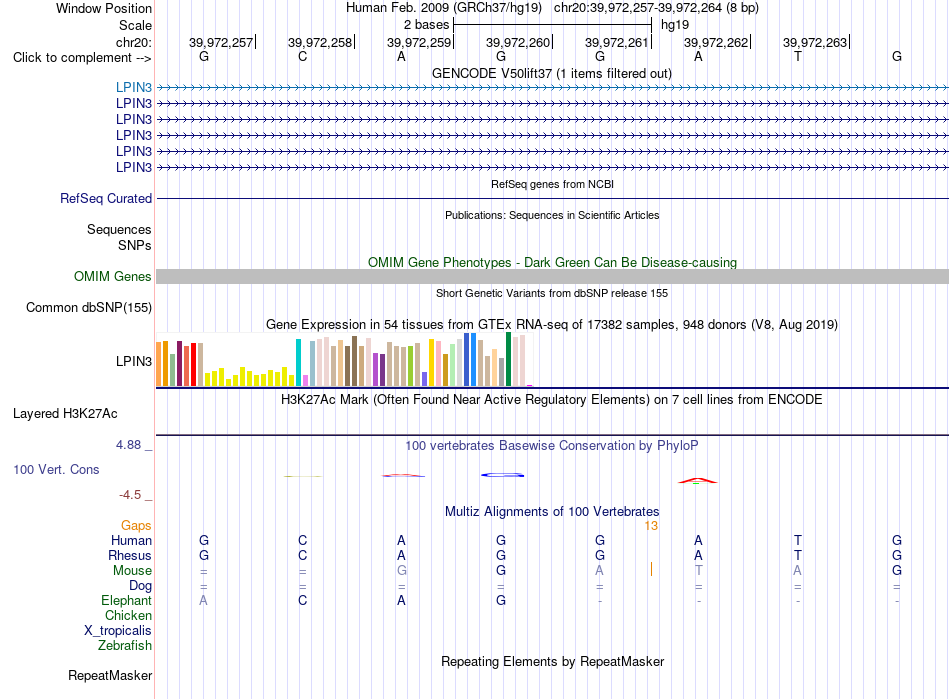
Task: Click the Mouse row orange insertion marker
Action: click(651, 569)
